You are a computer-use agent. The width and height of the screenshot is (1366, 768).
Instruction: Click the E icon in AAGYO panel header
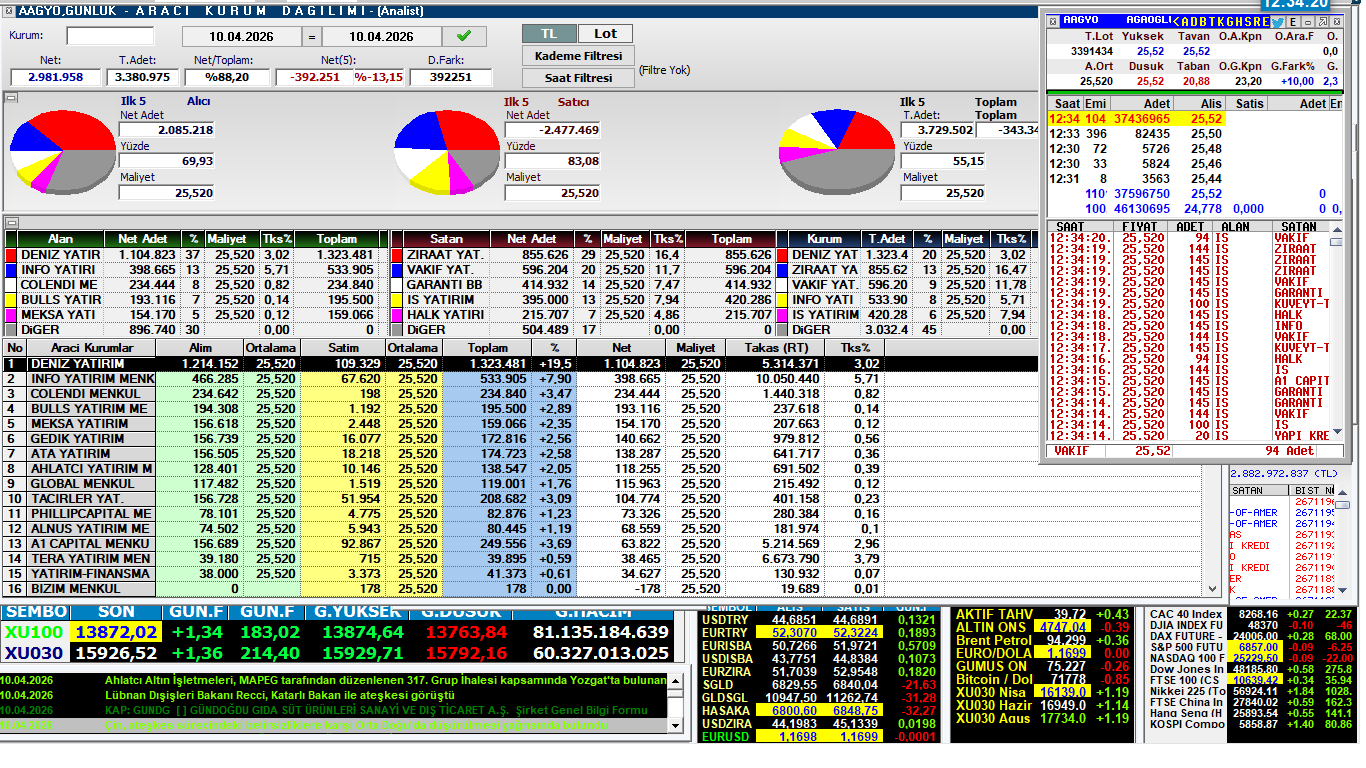point(1292,21)
